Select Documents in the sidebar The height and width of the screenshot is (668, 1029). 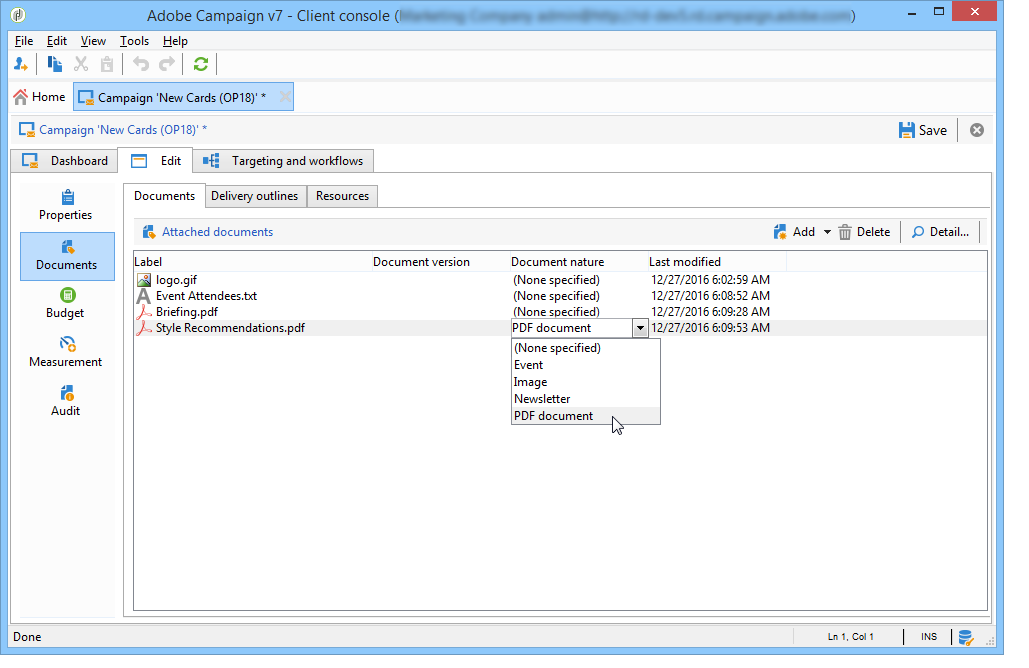(67, 256)
